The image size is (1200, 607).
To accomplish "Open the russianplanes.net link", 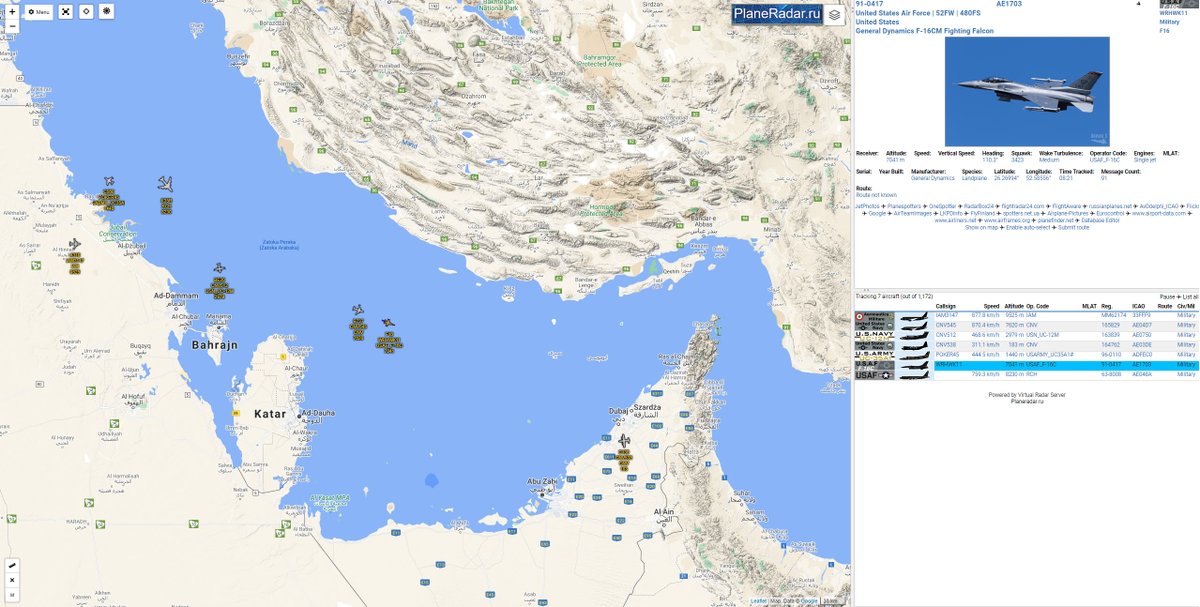I will (x=1110, y=206).
